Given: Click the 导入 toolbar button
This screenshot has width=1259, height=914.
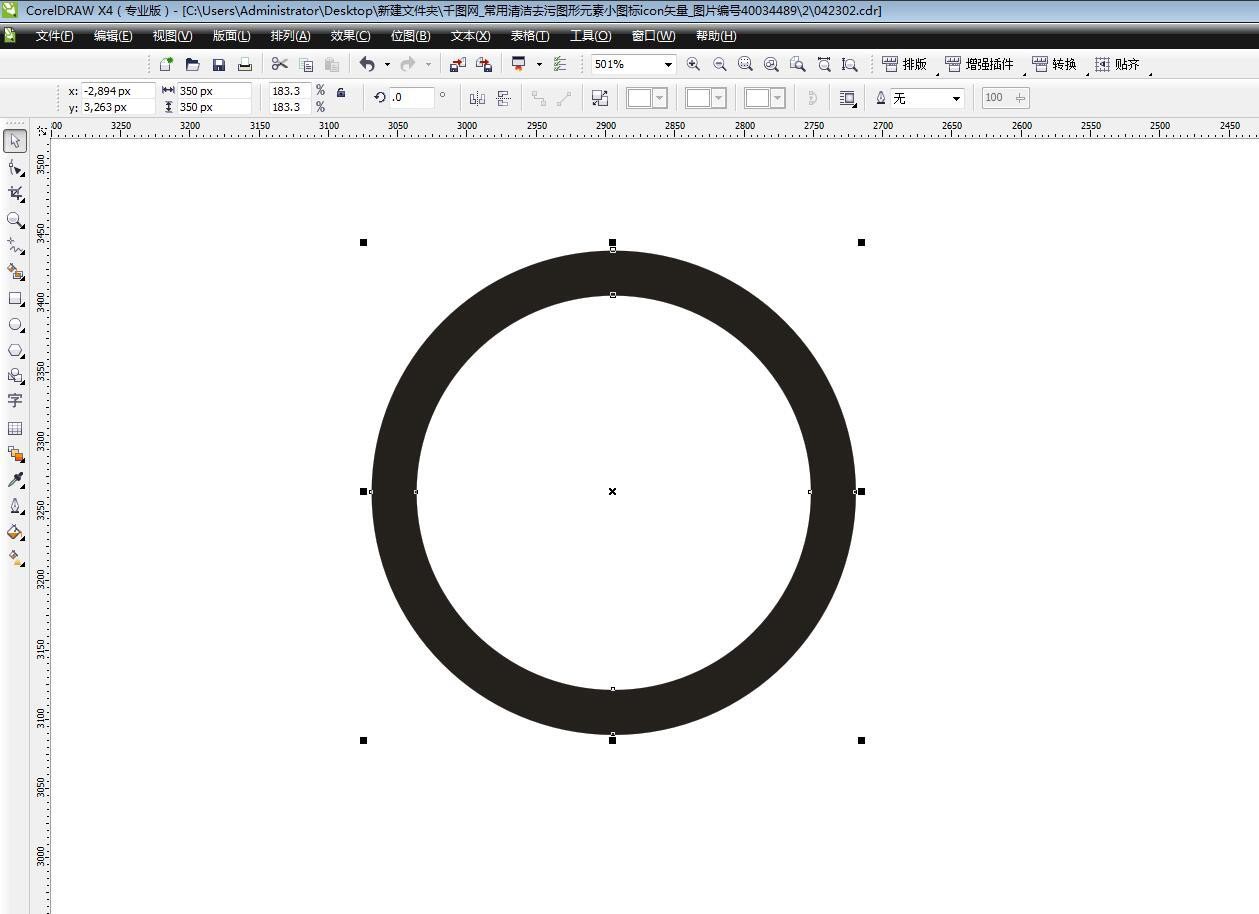Looking at the screenshot, I should click(x=458, y=63).
